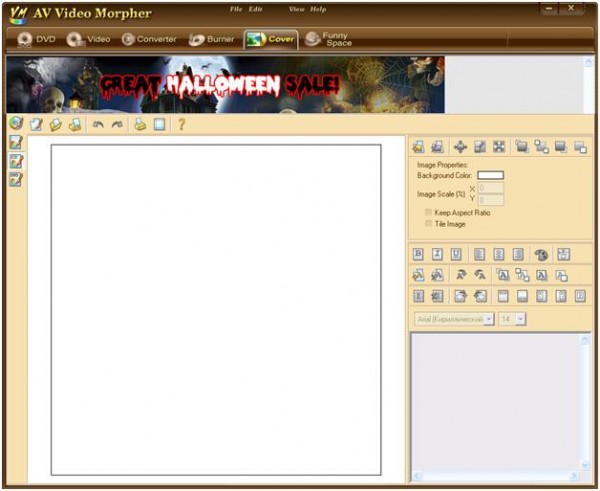Undo the last action

click(x=98, y=124)
